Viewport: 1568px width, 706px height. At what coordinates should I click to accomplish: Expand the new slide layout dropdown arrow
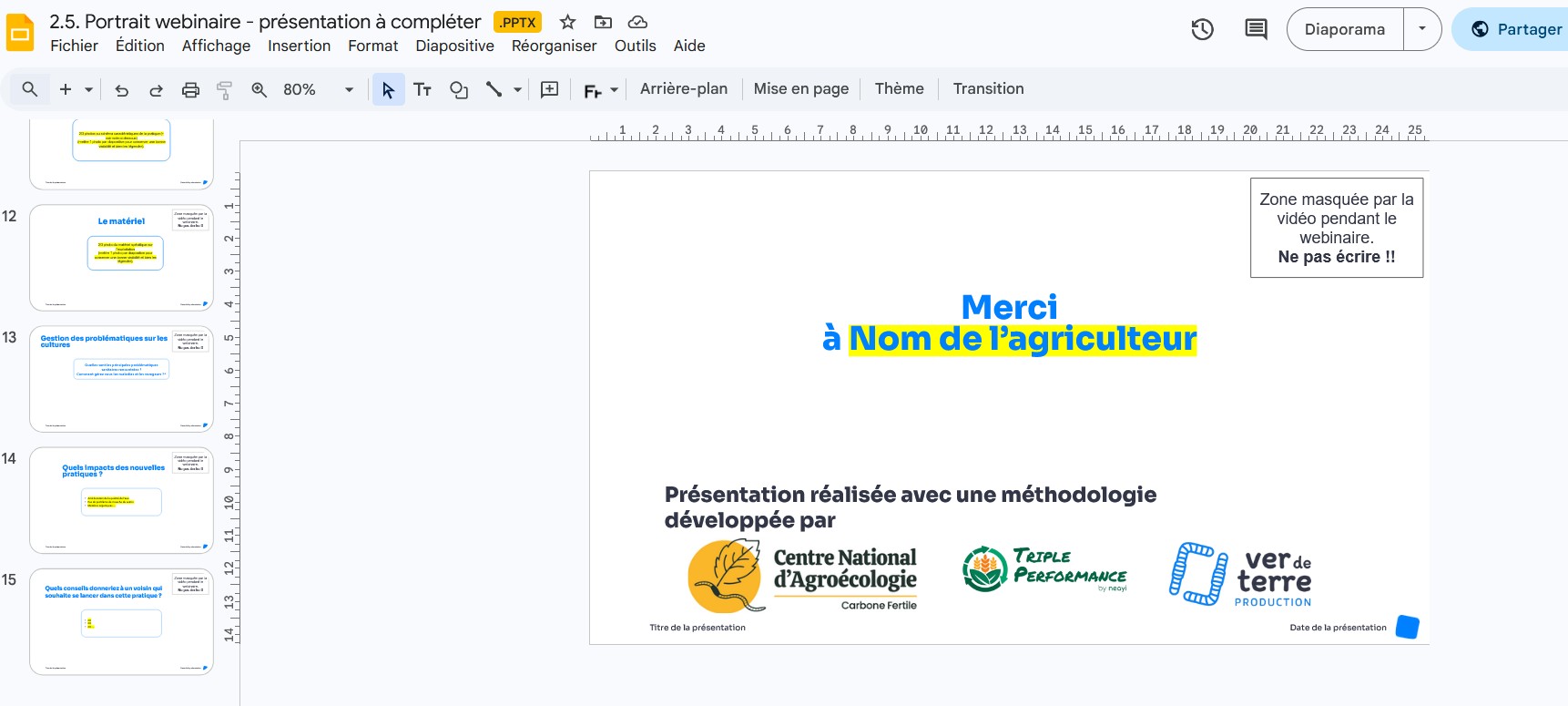[88, 89]
